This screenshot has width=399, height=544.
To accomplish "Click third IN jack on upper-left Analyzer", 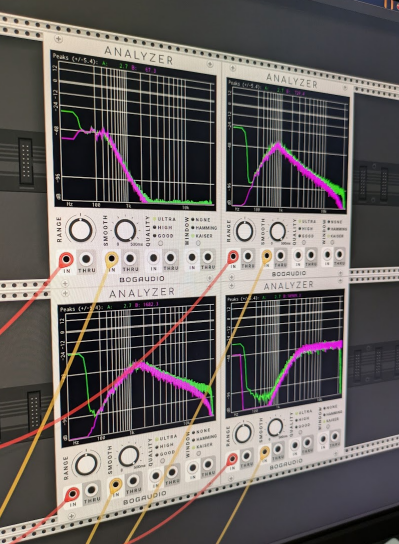I will (153, 258).
